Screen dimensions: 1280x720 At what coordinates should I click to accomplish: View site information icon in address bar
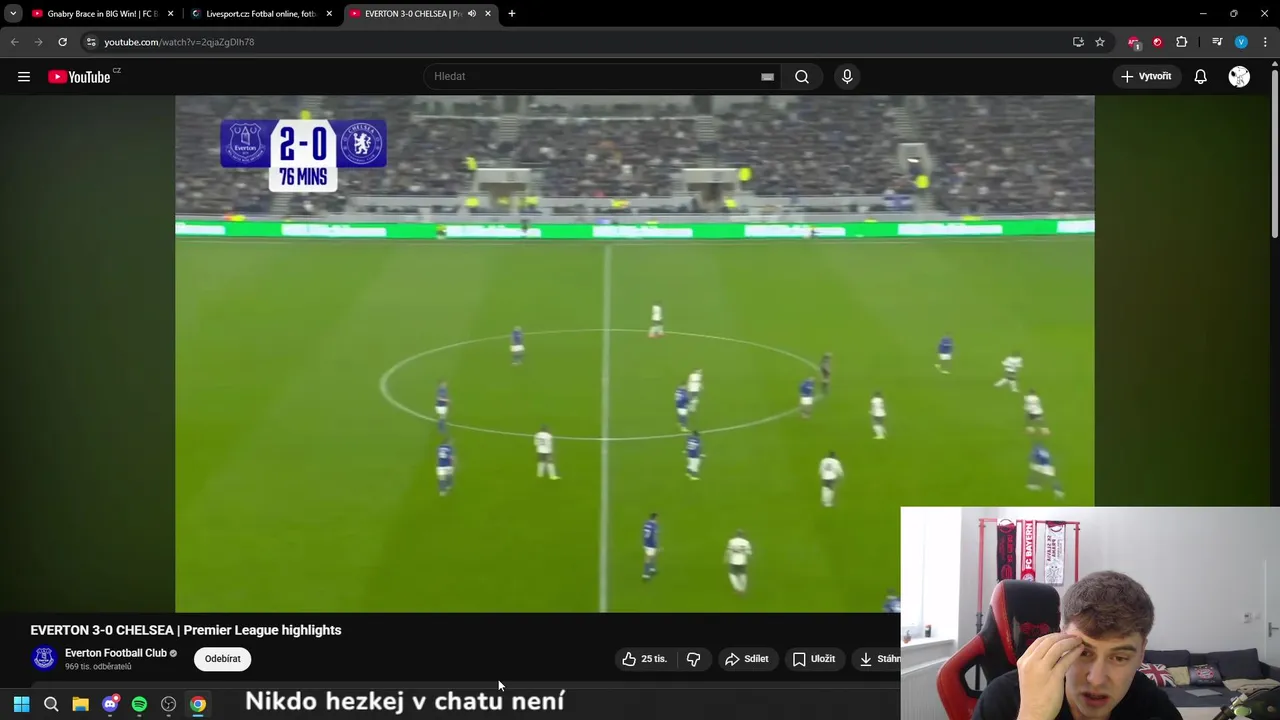point(91,42)
